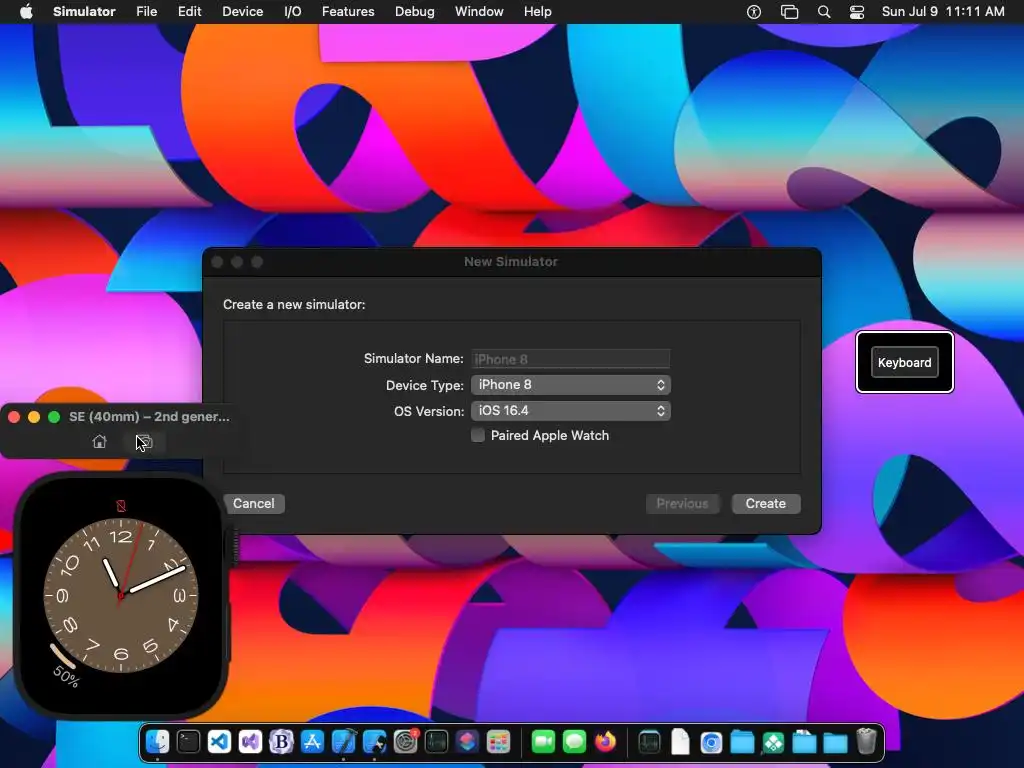
Task: Open the Apple menu
Action: pos(26,12)
